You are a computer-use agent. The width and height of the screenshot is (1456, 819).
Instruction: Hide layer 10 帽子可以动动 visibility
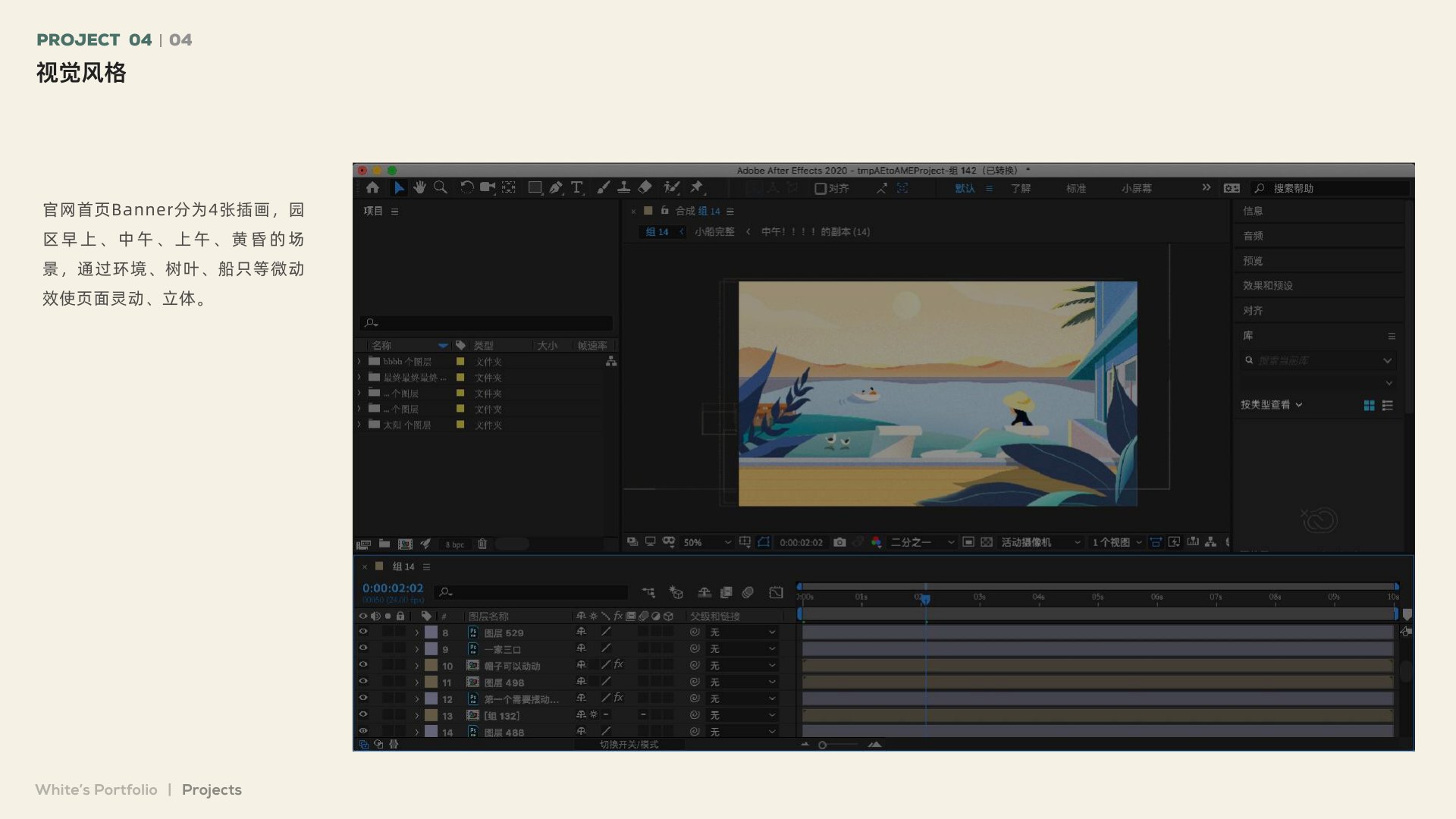click(x=363, y=665)
